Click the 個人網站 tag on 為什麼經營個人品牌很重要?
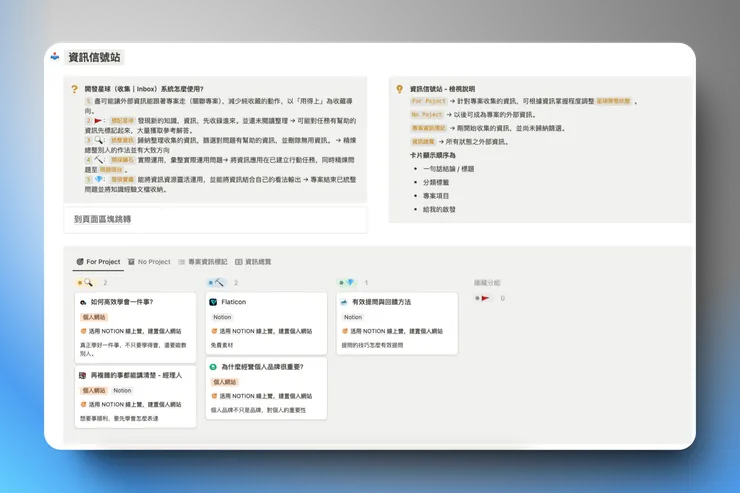Viewport: 740px width, 493px height. click(x=225, y=382)
